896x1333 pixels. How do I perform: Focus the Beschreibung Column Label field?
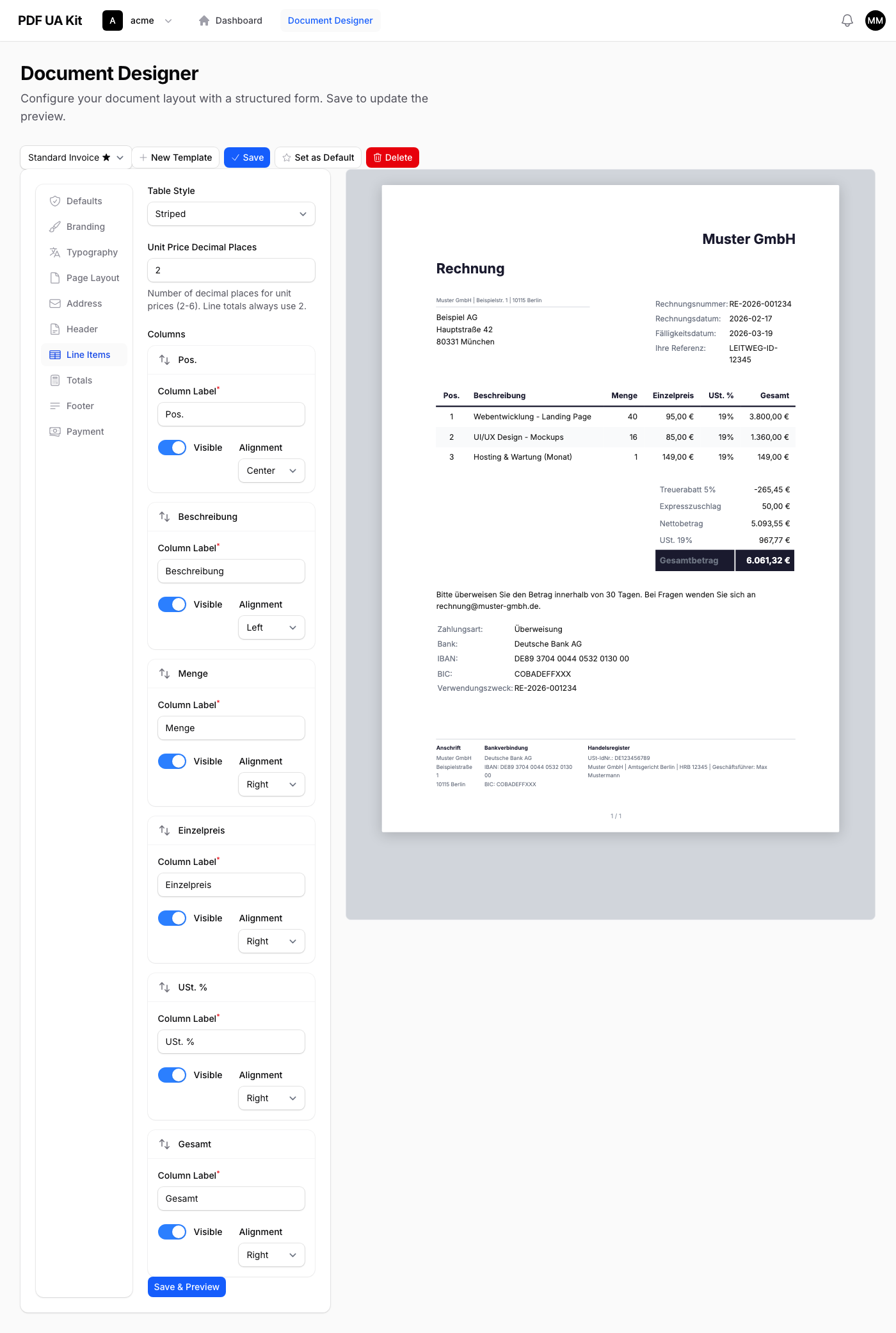[x=231, y=571]
